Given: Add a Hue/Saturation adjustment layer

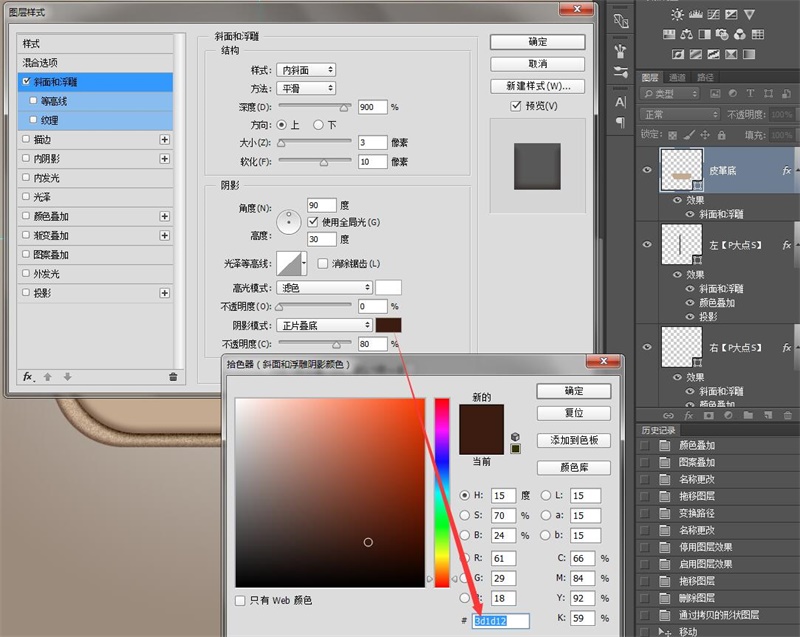Looking at the screenshot, I should 669,34.
